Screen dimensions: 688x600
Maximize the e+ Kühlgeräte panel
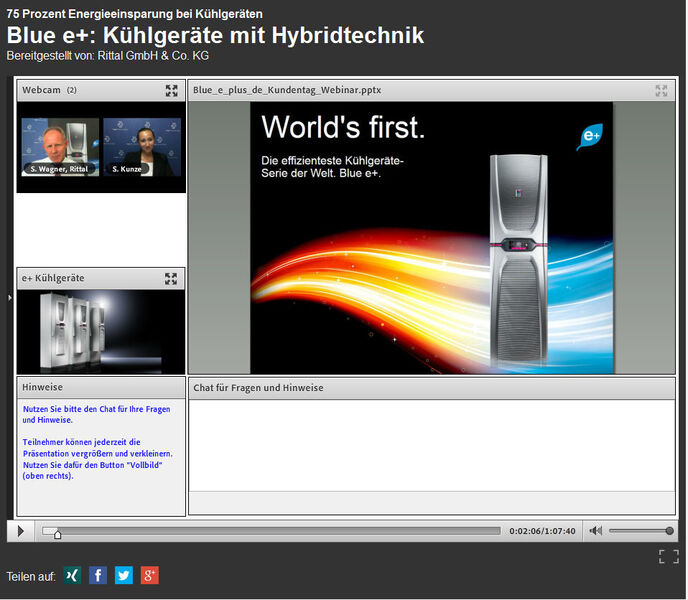171,279
